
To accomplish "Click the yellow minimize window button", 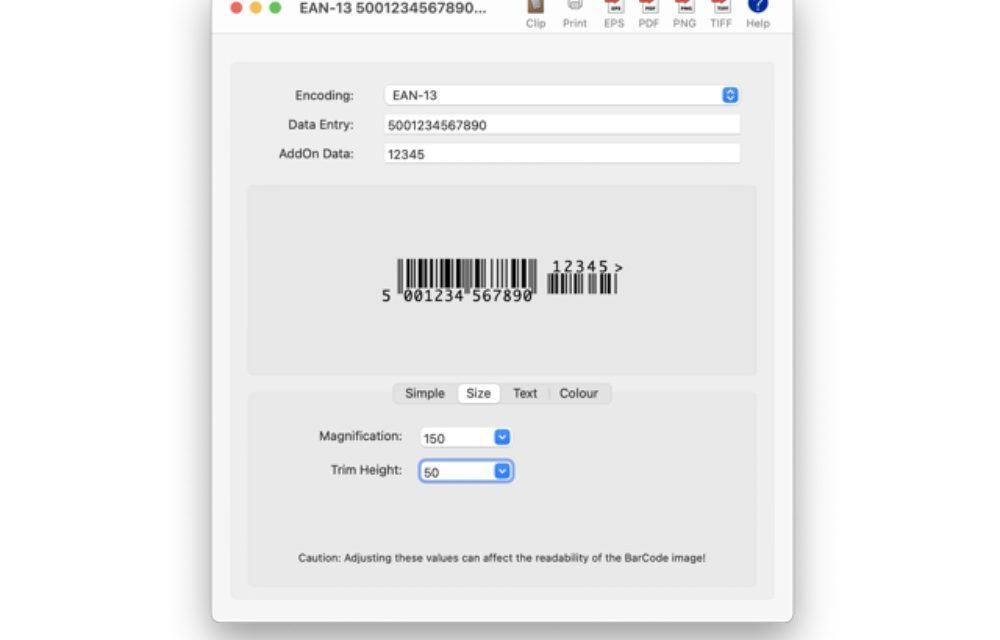I will (x=256, y=8).
